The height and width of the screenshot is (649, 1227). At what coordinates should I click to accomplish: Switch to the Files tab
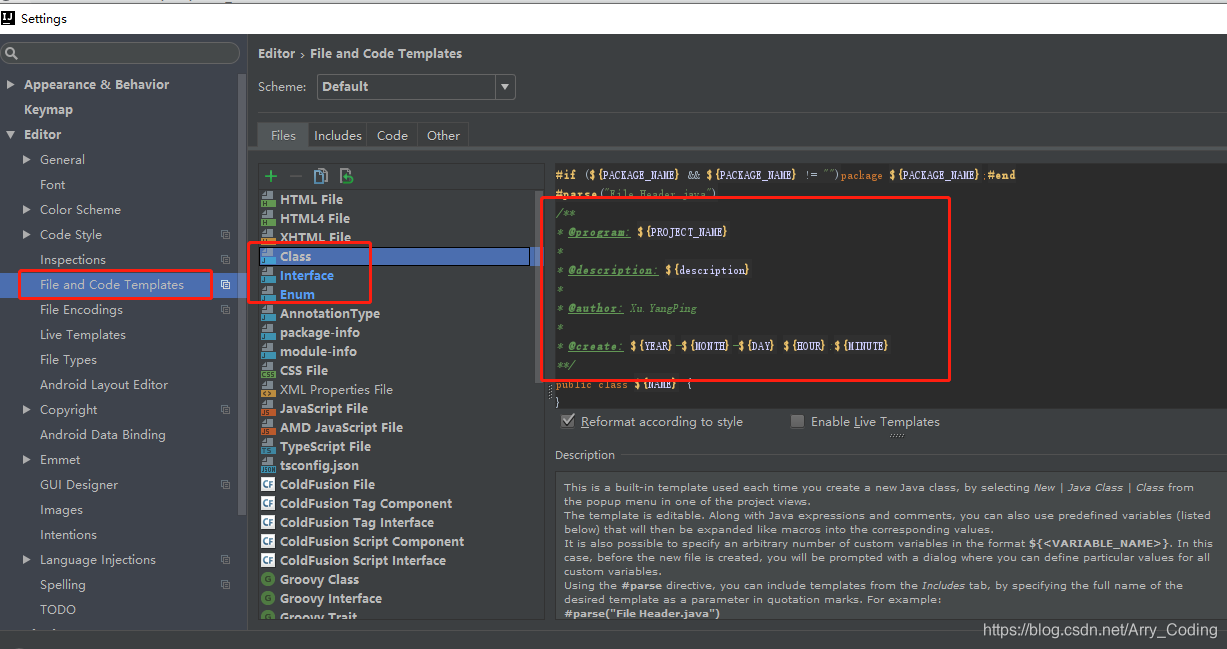(283, 135)
